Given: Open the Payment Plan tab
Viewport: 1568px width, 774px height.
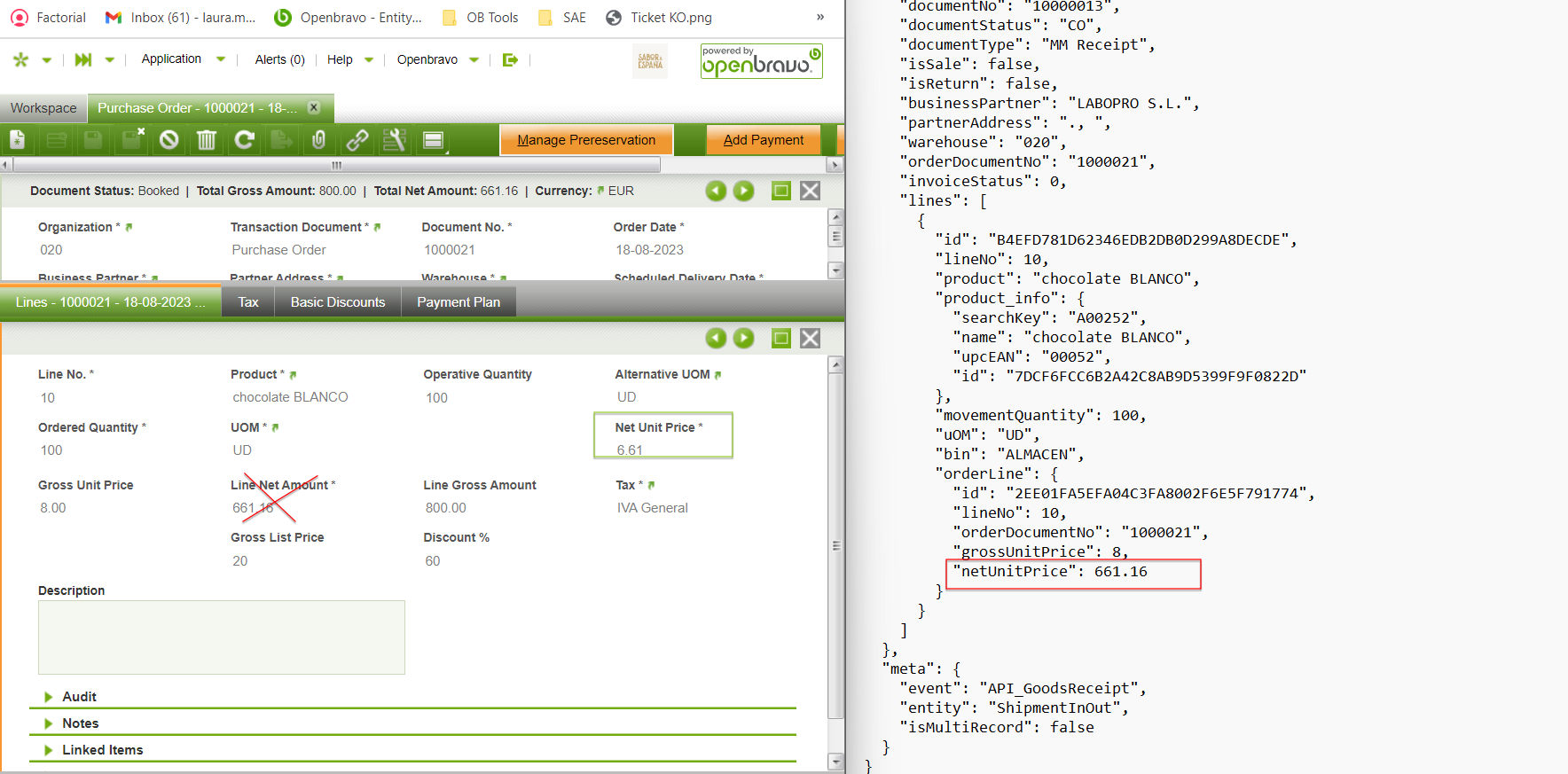Looking at the screenshot, I should pos(458,302).
